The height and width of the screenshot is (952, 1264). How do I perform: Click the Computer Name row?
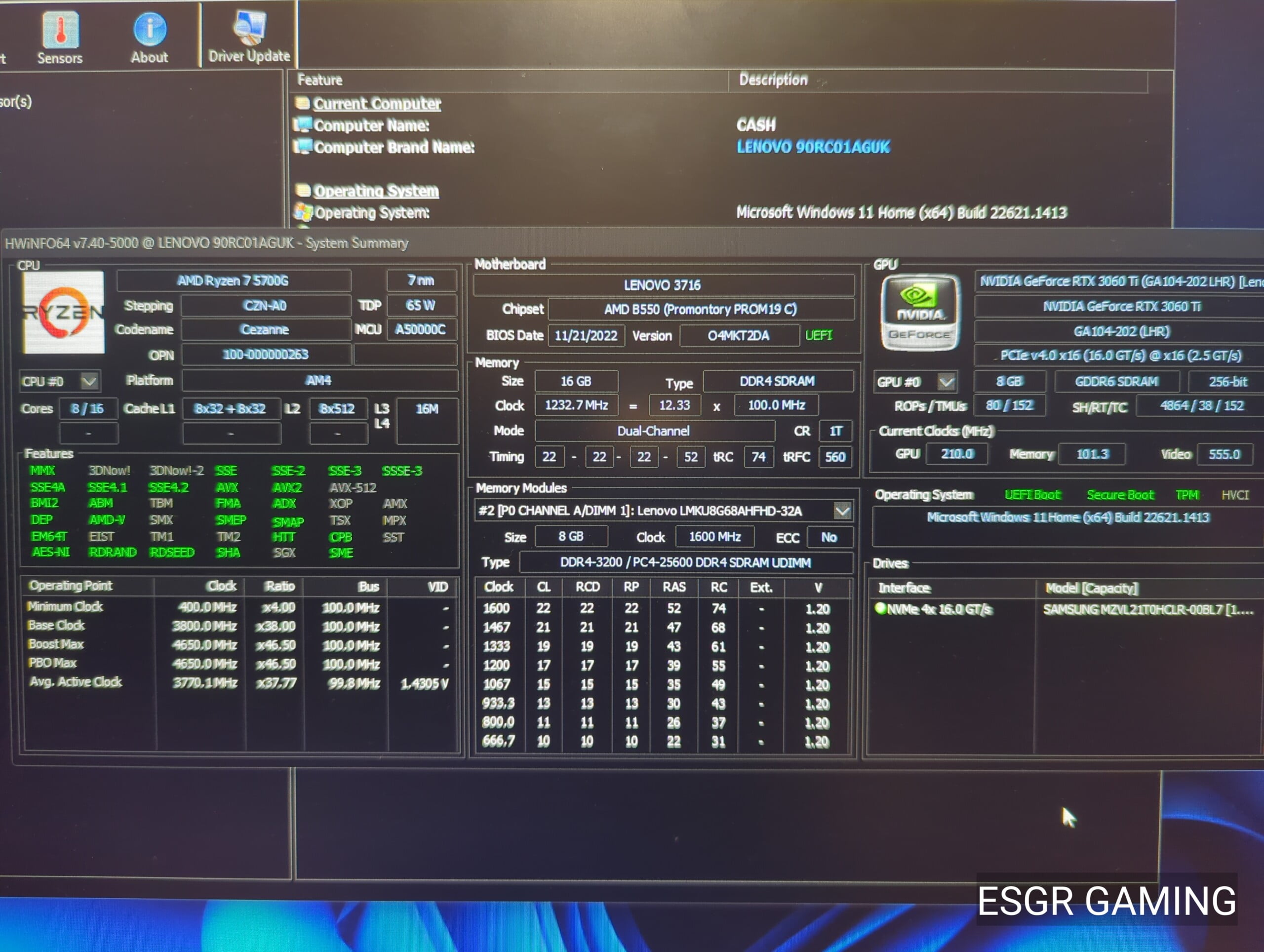pos(371,125)
